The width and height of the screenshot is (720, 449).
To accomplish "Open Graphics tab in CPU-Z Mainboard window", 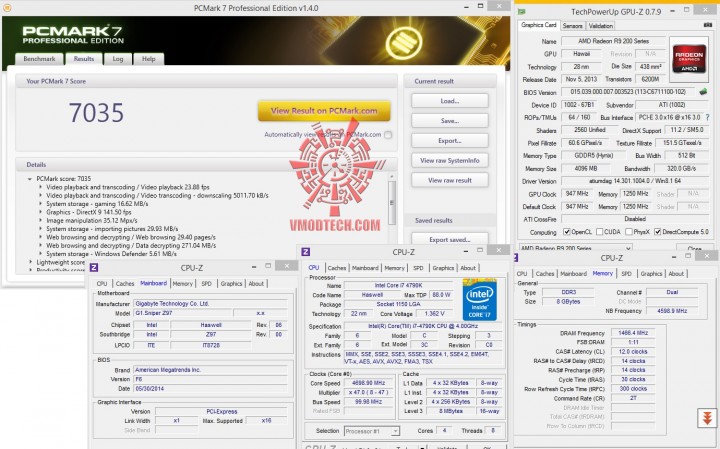I will (x=231, y=284).
